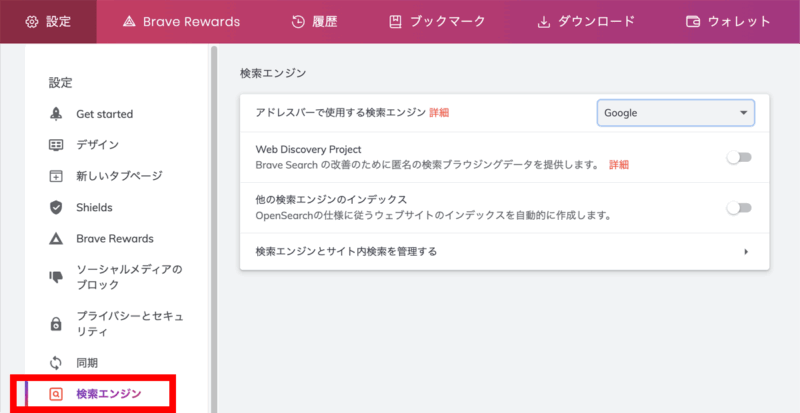Click the 新しいタブページ icon in sidebar

(57, 176)
